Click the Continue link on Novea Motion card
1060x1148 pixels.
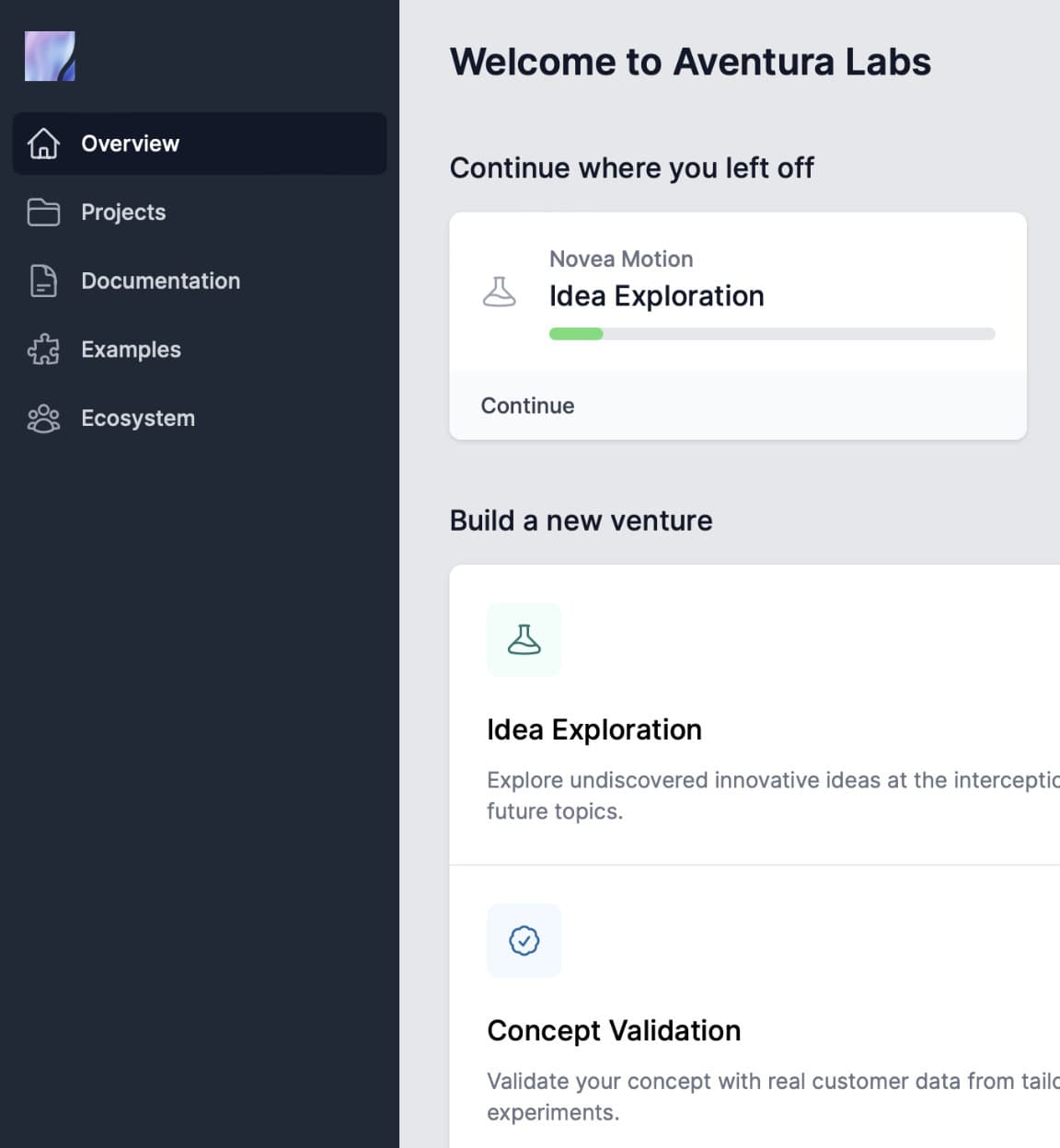click(x=527, y=406)
